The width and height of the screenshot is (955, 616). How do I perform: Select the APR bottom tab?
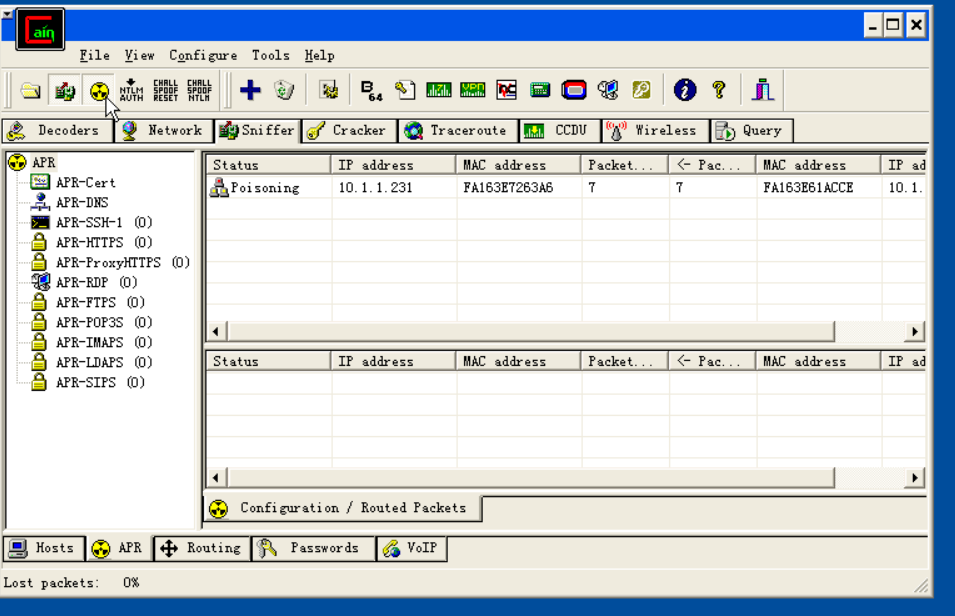coord(119,548)
